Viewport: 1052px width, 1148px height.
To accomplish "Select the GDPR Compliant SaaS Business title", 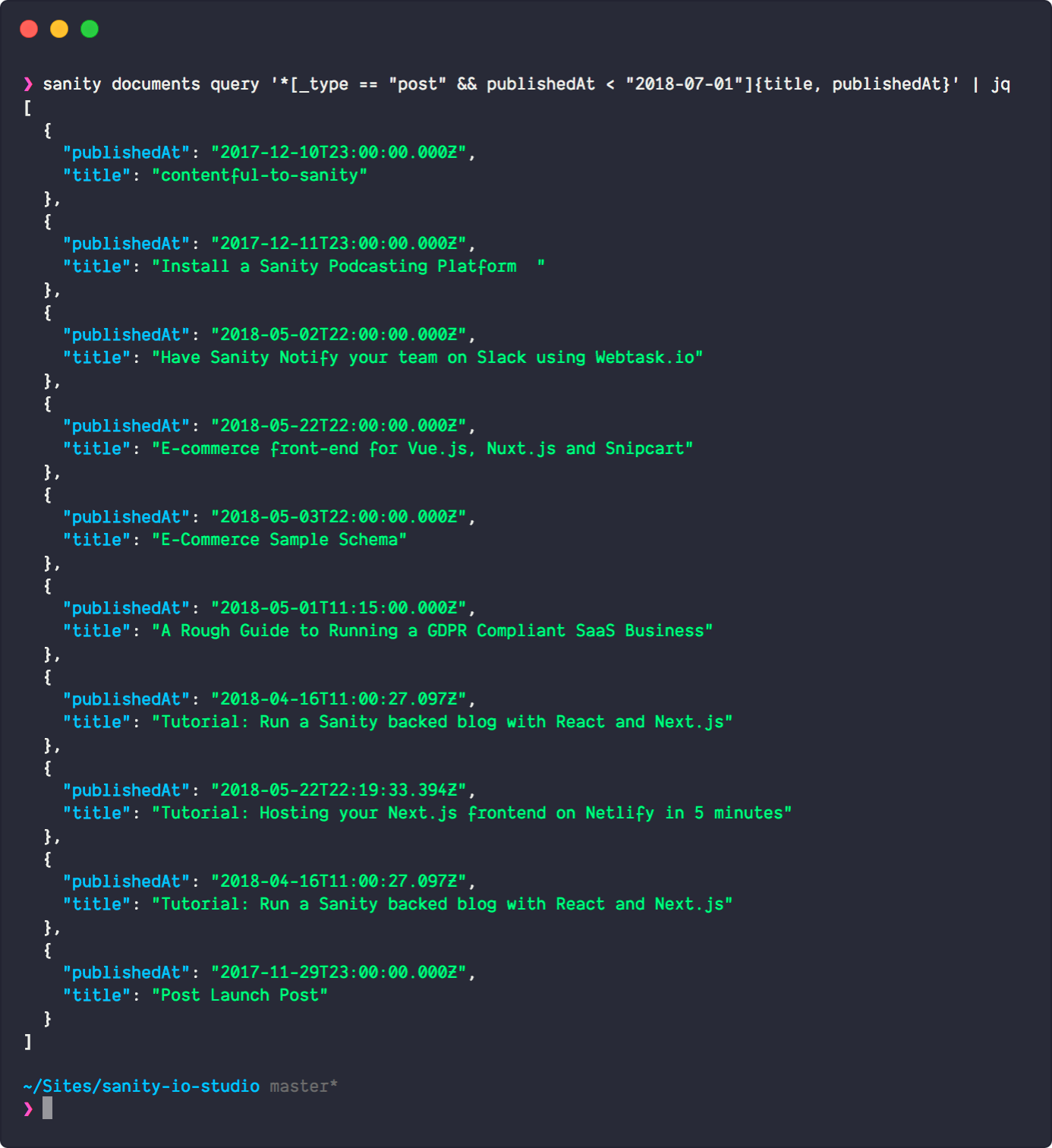I will [433, 630].
